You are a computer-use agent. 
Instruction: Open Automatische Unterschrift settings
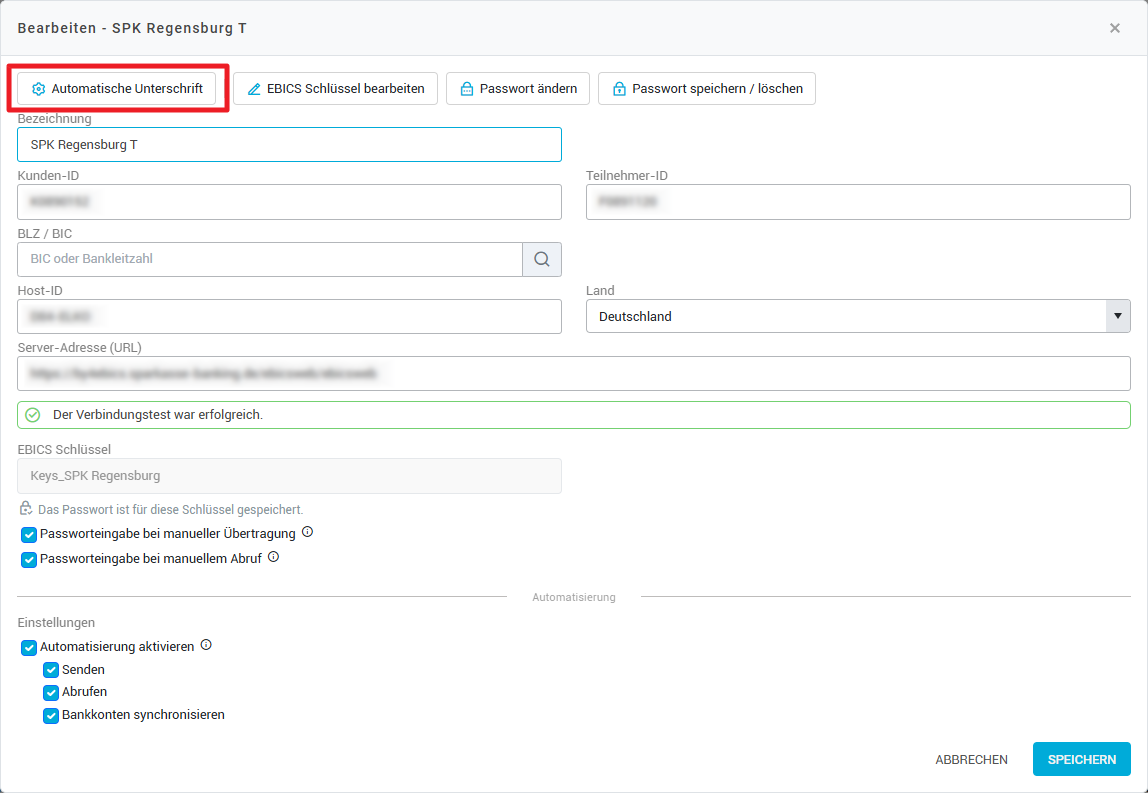pos(117,88)
